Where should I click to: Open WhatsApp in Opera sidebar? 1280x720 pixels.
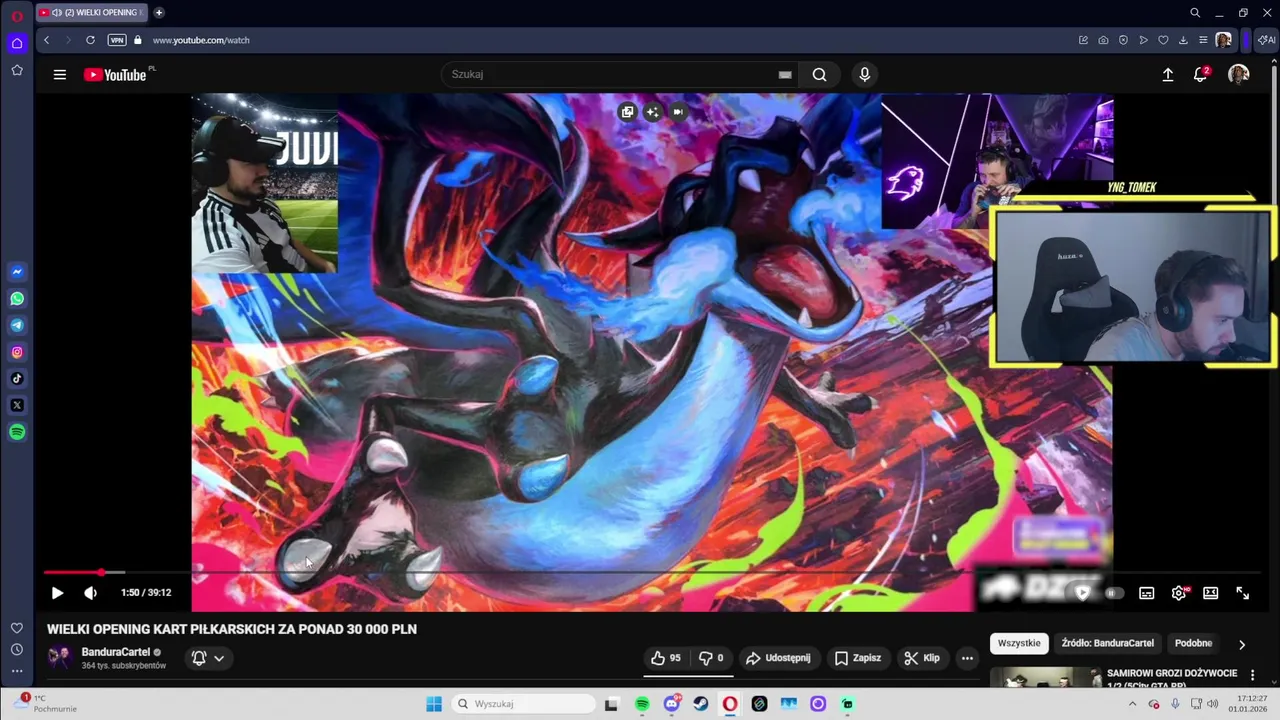(x=17, y=299)
